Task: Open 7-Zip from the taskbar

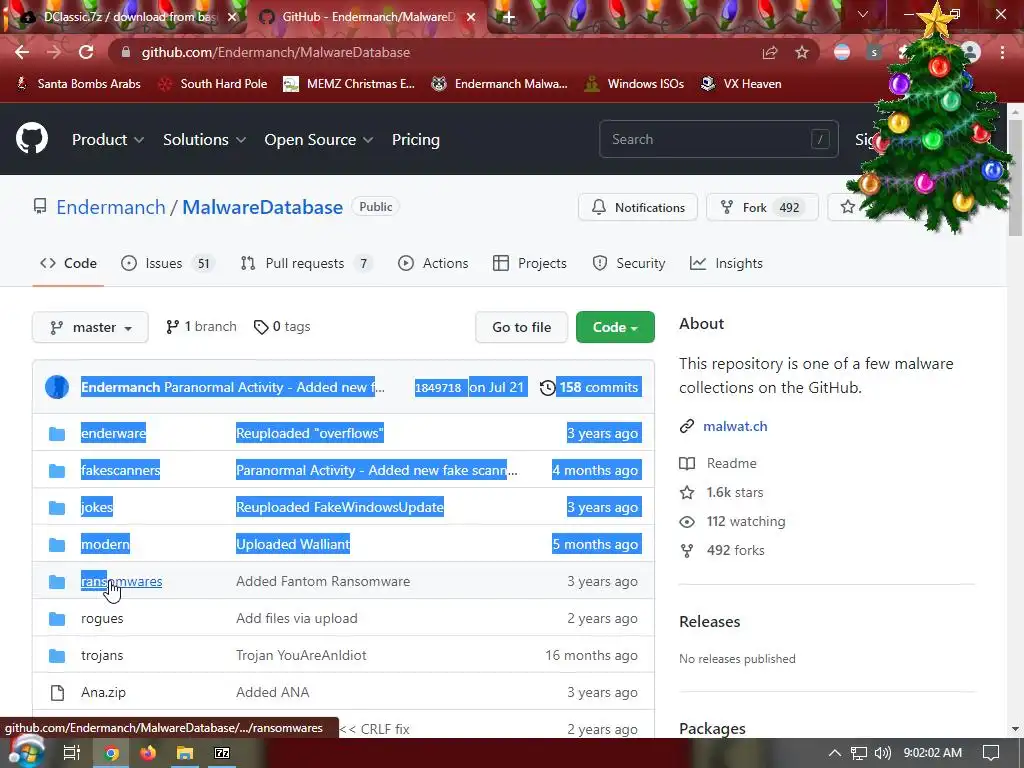Action: pyautogui.click(x=222, y=753)
